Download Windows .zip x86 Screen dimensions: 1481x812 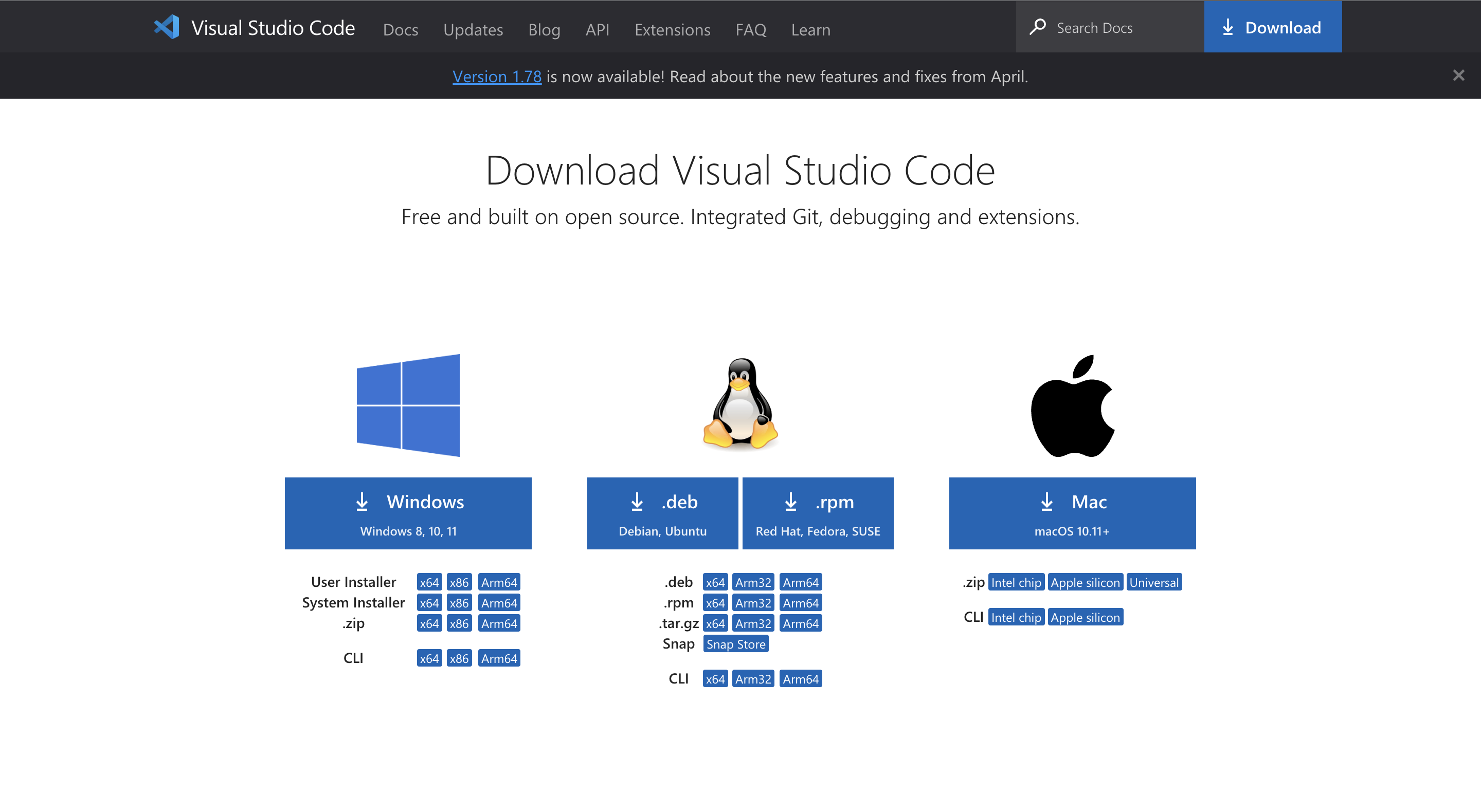click(x=459, y=623)
